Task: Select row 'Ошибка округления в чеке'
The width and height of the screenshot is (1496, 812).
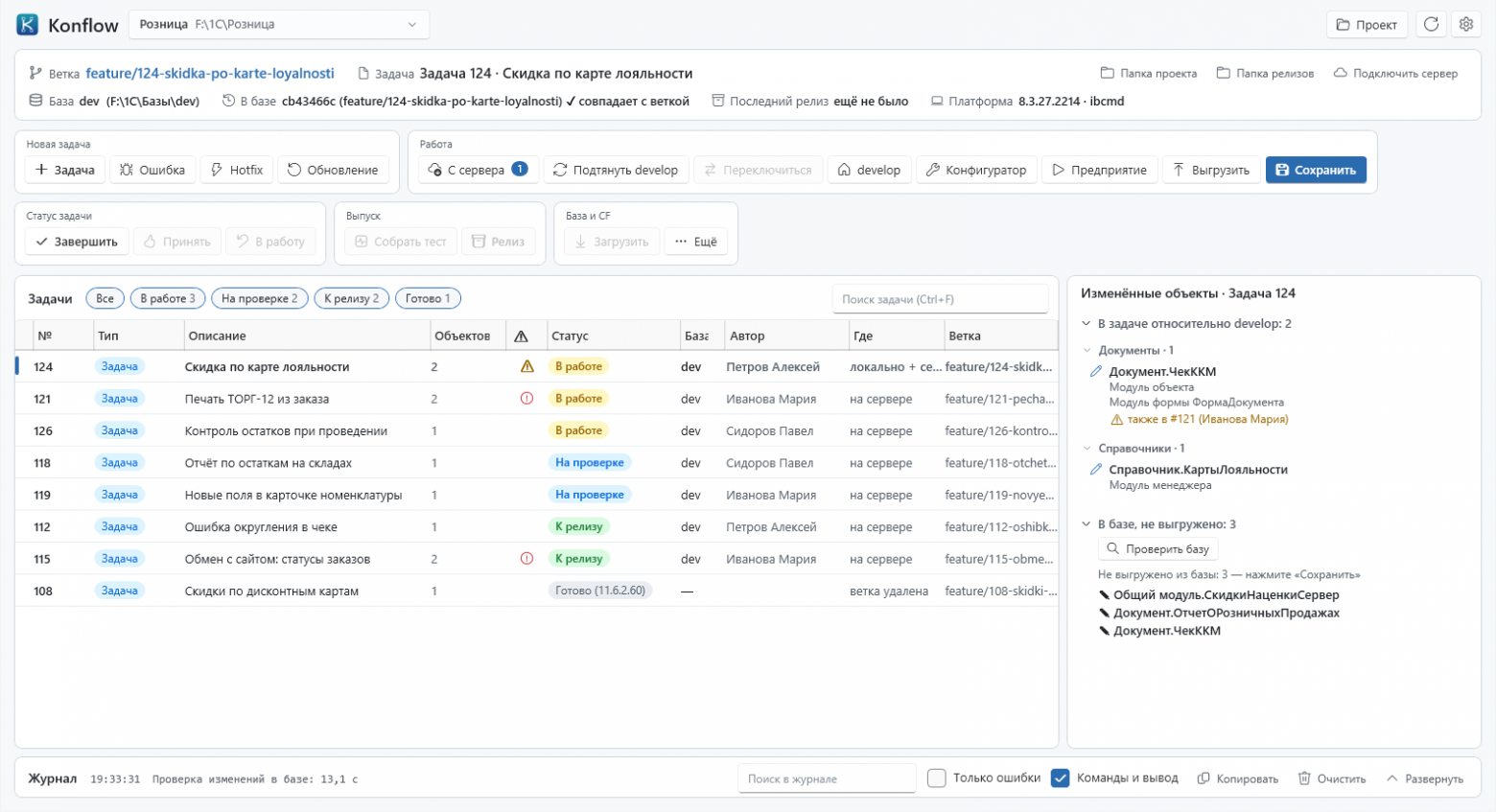Action: click(536, 527)
